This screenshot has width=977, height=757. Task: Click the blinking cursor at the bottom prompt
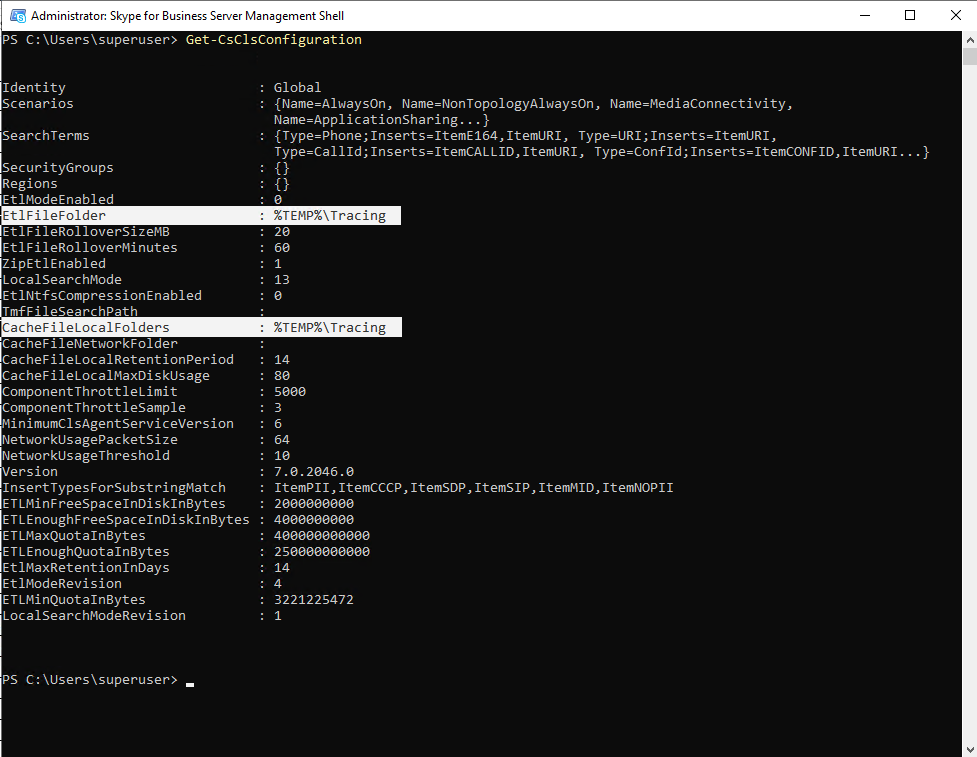click(189, 684)
